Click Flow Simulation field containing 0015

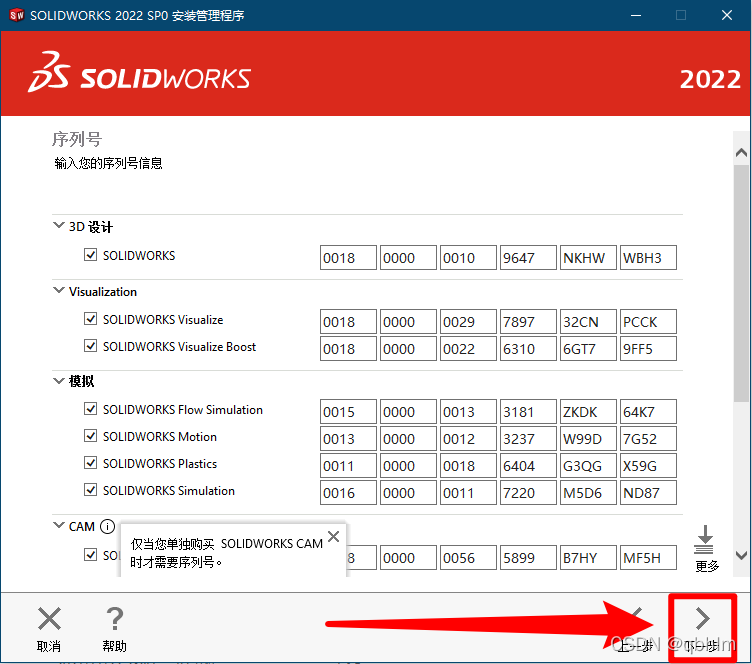(x=348, y=412)
